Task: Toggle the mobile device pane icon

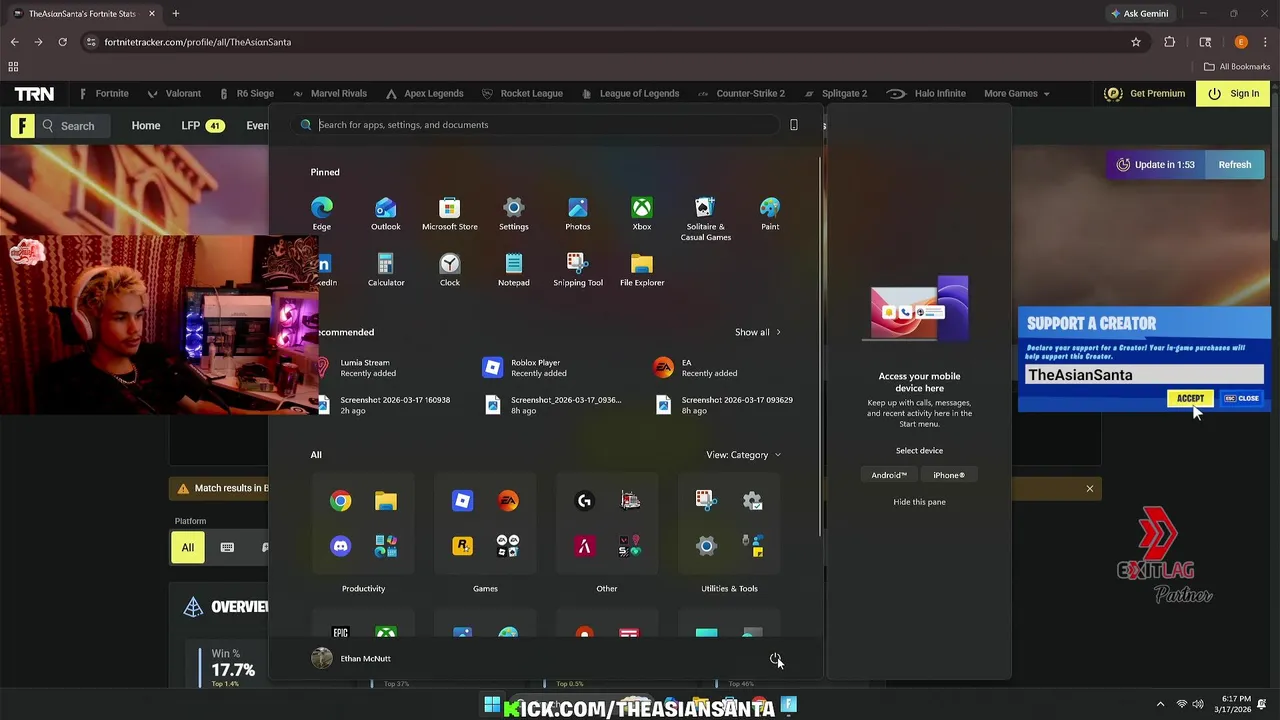Action: [794, 125]
